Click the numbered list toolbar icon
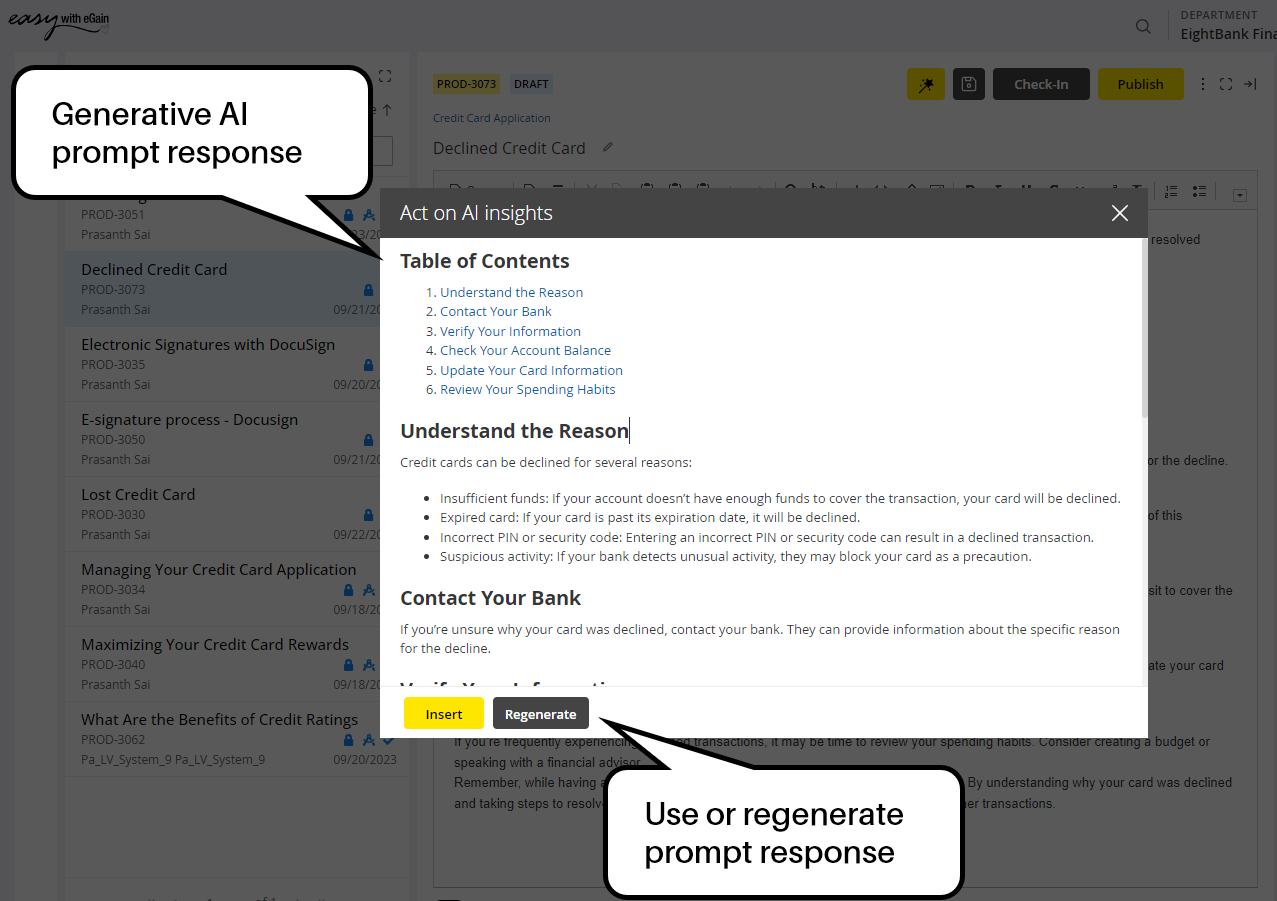The image size is (1277, 901). point(1172,191)
